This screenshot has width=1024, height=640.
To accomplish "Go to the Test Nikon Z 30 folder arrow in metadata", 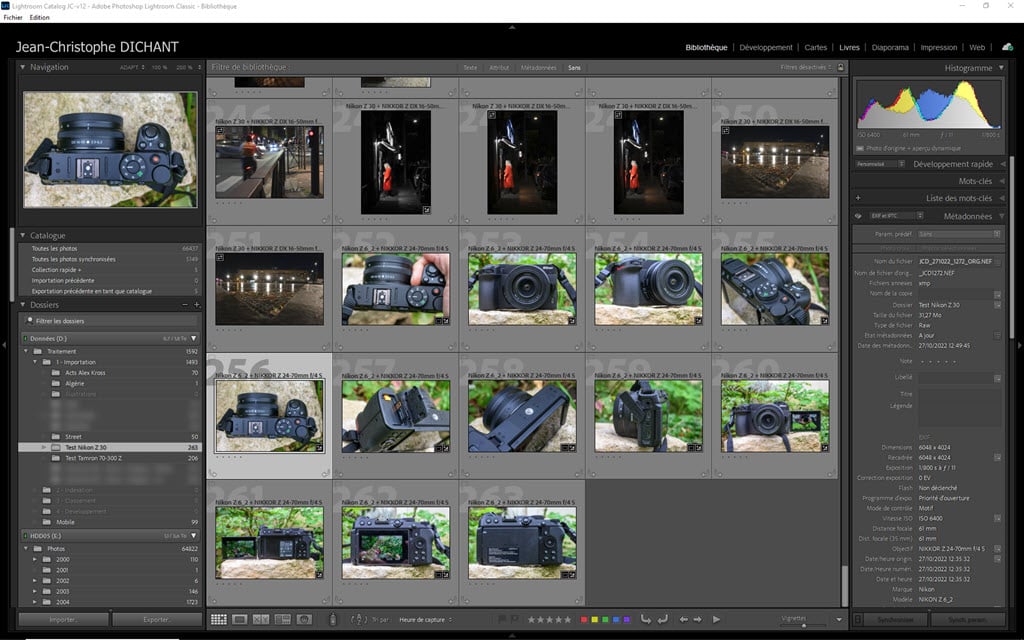I will tap(997, 305).
